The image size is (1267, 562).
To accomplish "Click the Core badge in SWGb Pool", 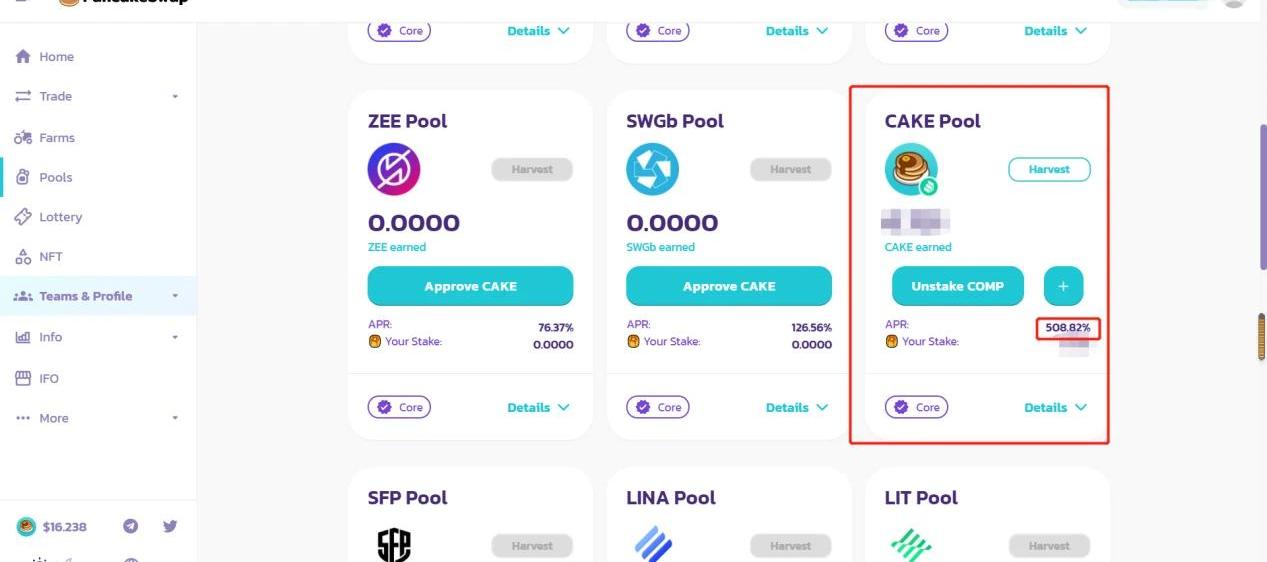I will 658,407.
